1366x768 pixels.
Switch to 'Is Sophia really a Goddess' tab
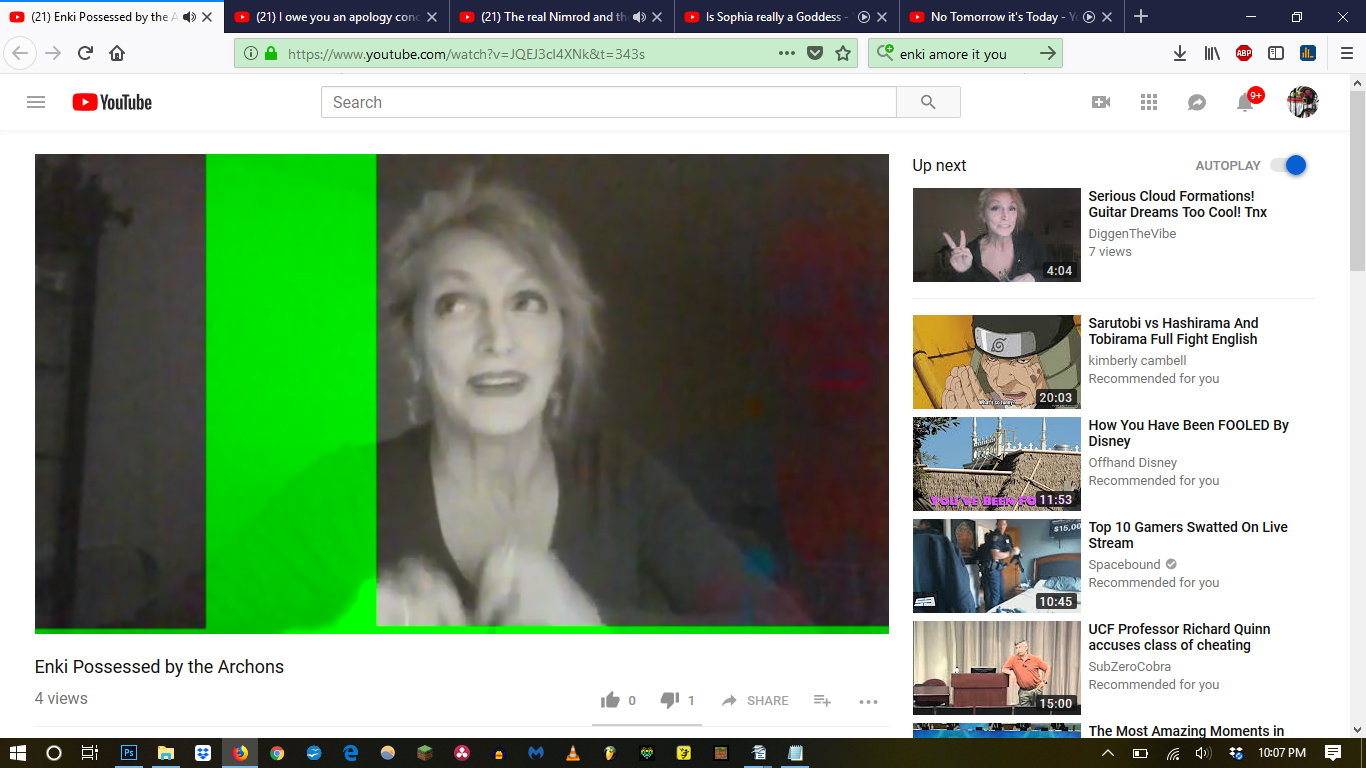(787, 17)
